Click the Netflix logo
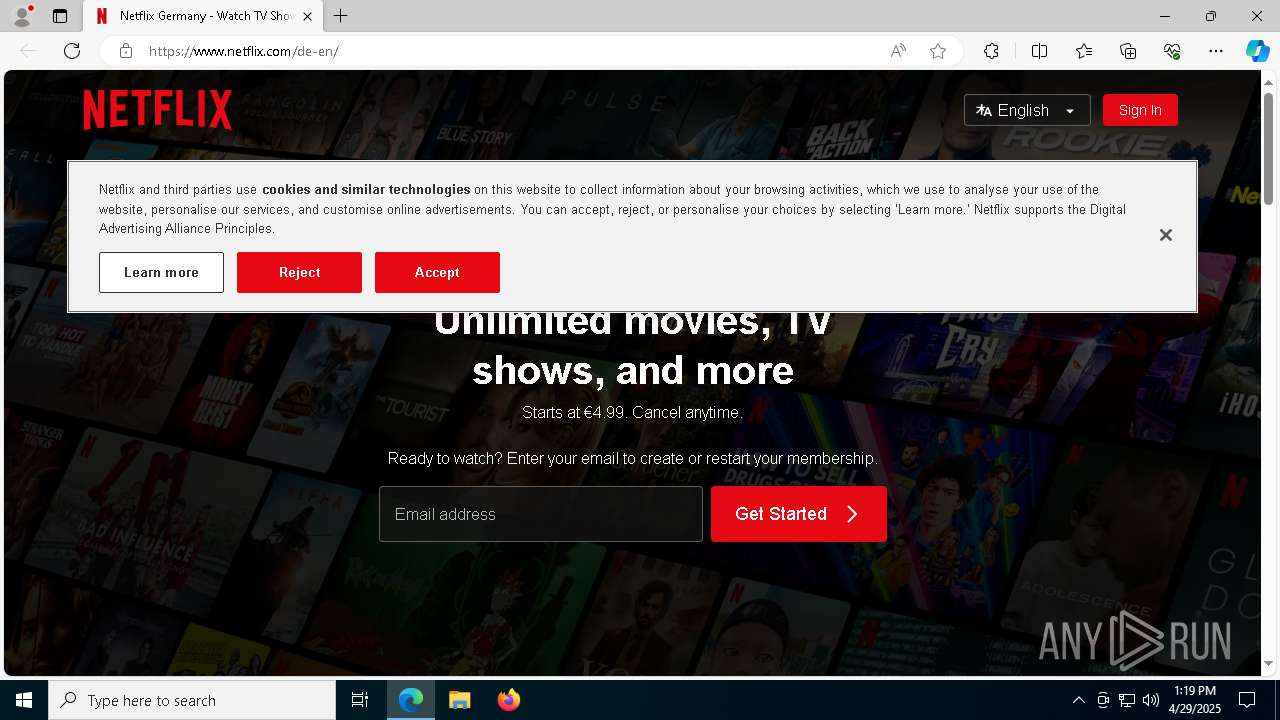Screen dimensions: 1280x720 158,110
